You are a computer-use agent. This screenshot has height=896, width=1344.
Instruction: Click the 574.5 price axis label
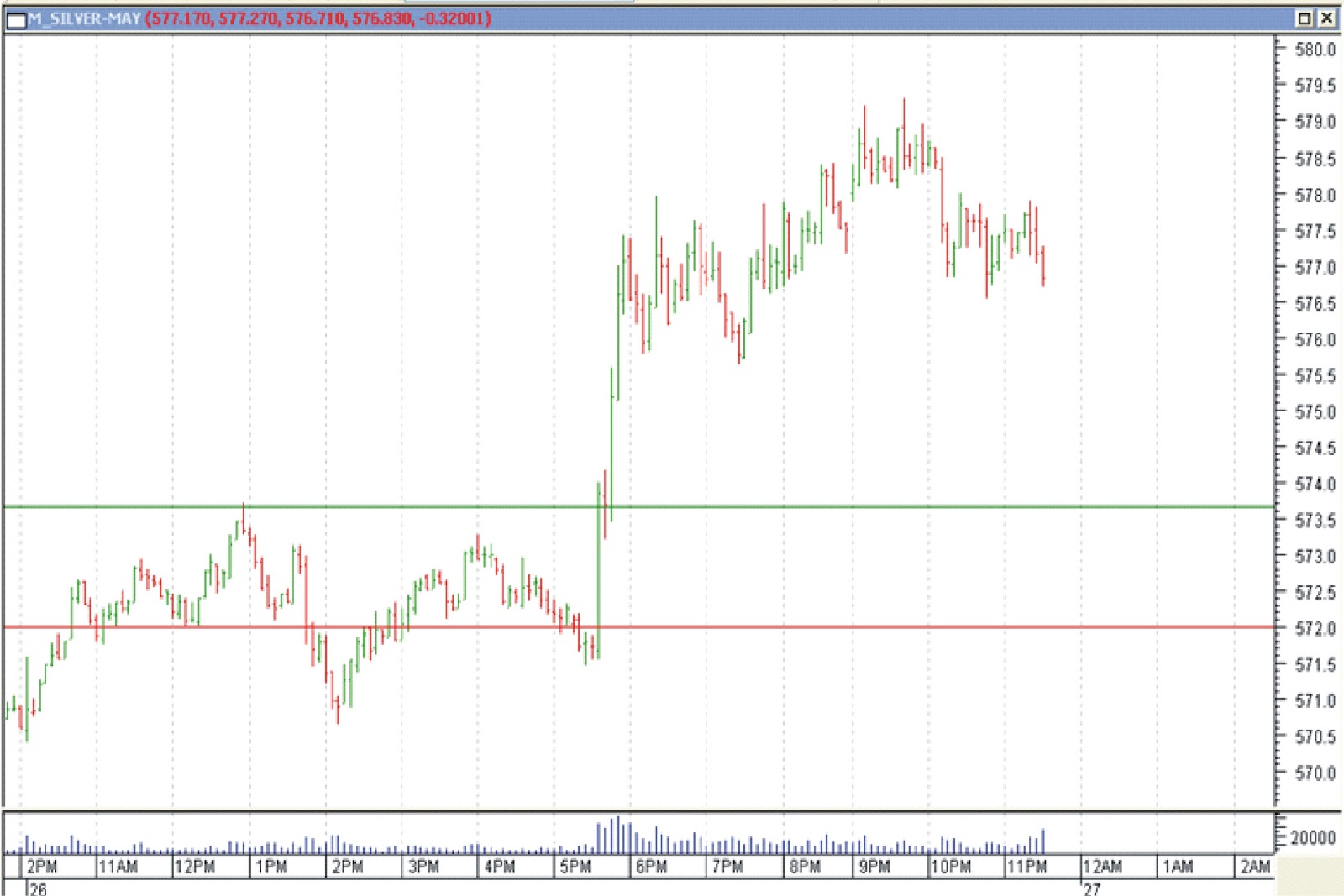tap(1315, 448)
